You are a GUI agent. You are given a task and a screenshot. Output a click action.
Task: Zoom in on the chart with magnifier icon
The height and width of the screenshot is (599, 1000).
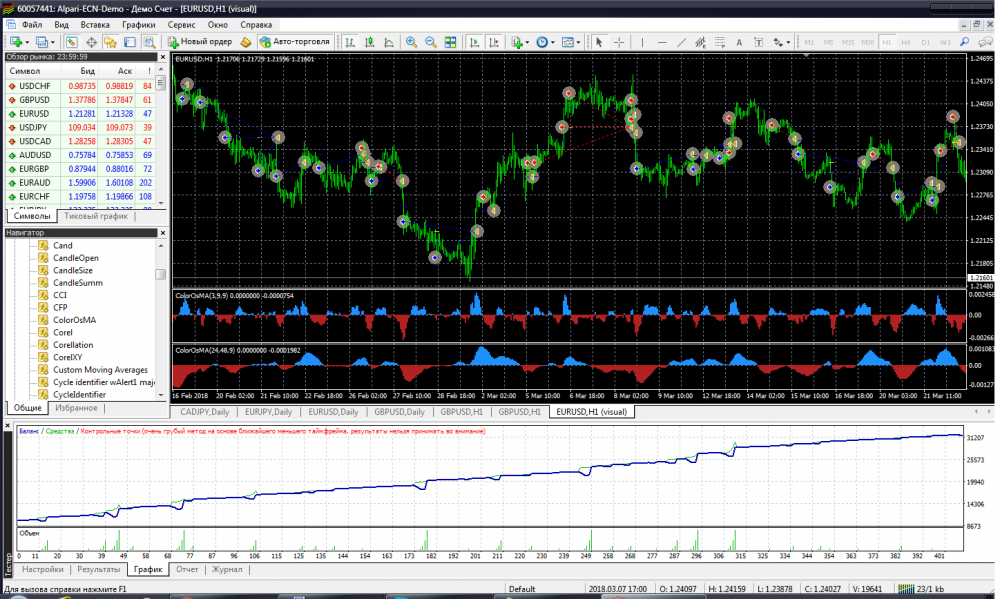click(411, 42)
